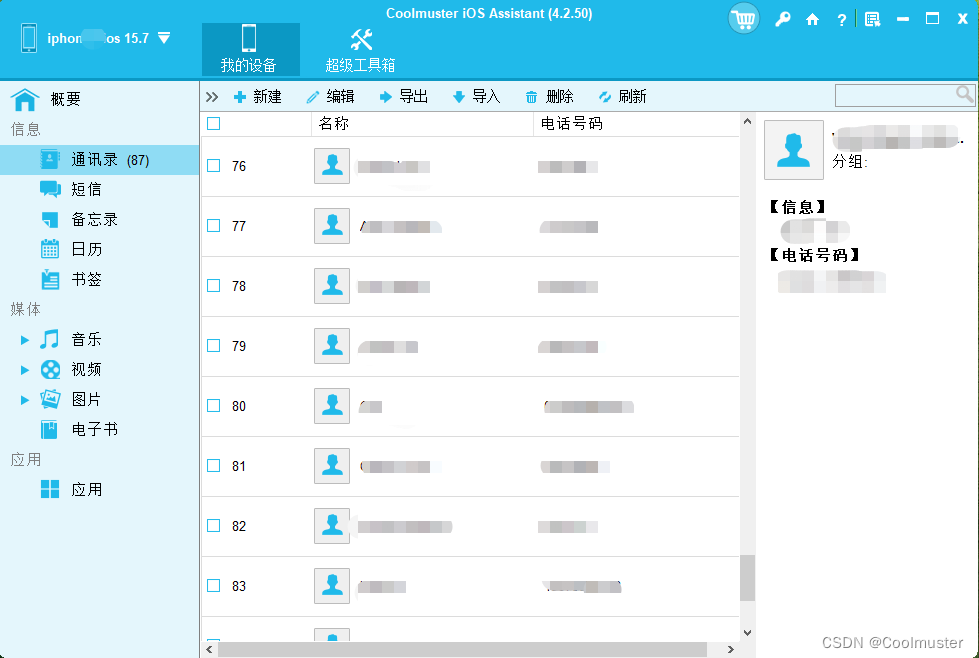
Task: Expand the 图片 tree arrow
Action: coord(24,400)
